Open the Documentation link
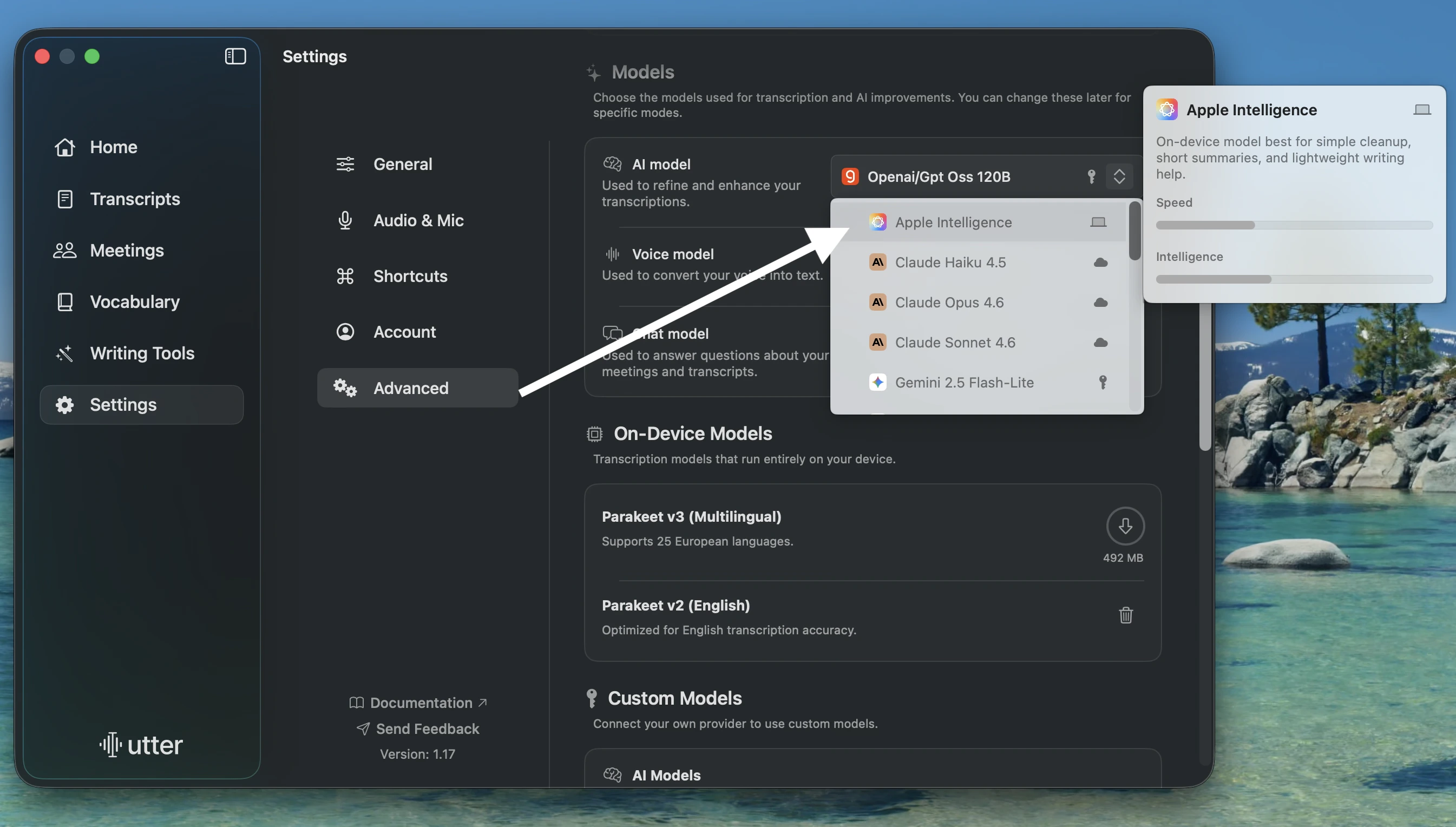This screenshot has width=1456, height=827. click(418, 703)
